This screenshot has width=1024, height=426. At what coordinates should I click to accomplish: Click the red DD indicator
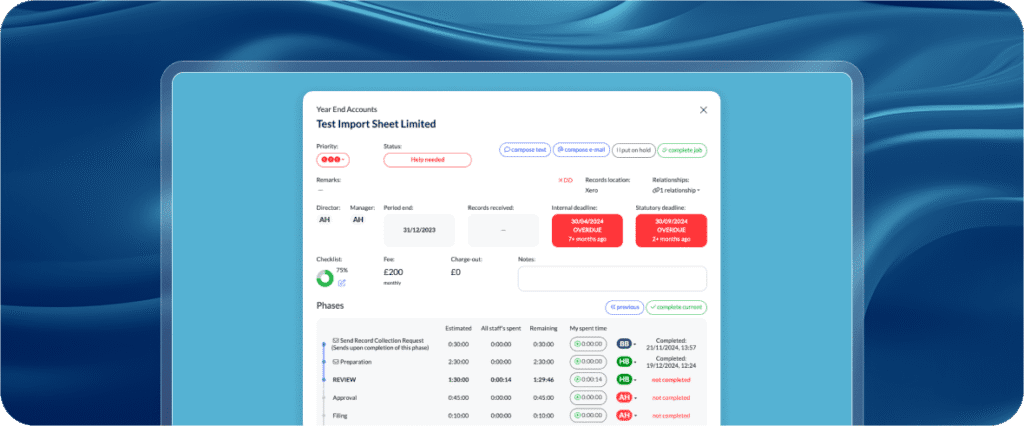pyautogui.click(x=565, y=181)
